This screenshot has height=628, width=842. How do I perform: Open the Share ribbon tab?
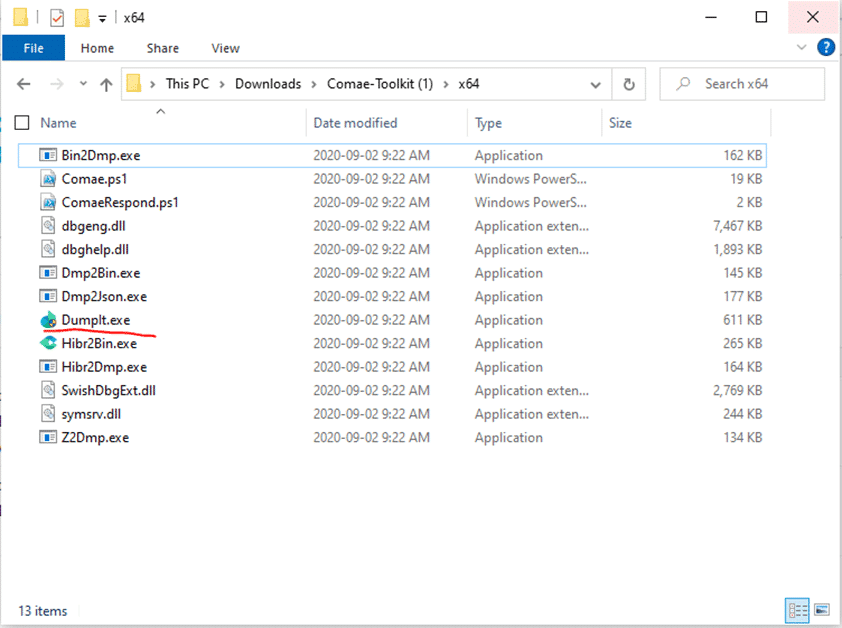click(x=163, y=48)
